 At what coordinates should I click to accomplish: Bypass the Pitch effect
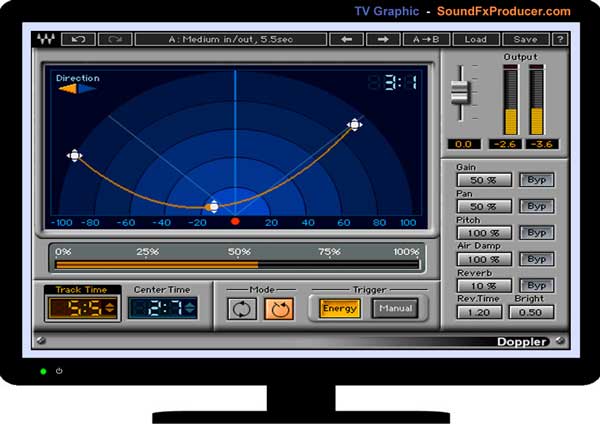click(536, 233)
